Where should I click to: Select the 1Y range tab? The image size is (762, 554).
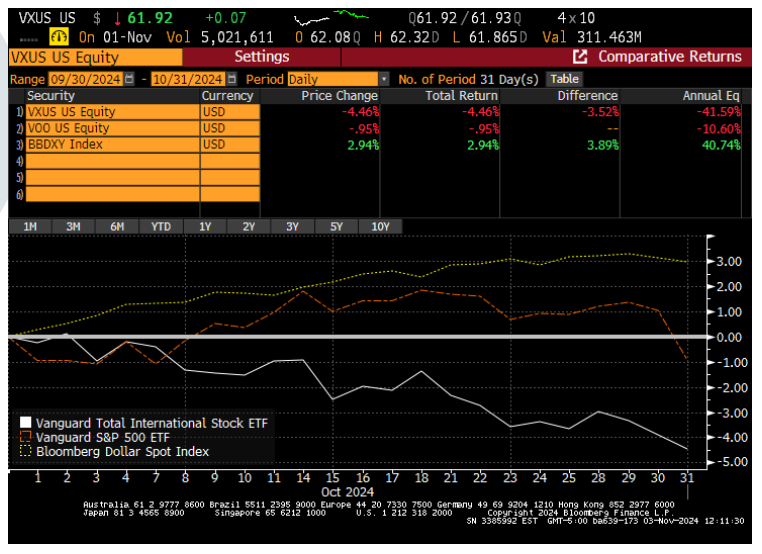[x=205, y=226]
